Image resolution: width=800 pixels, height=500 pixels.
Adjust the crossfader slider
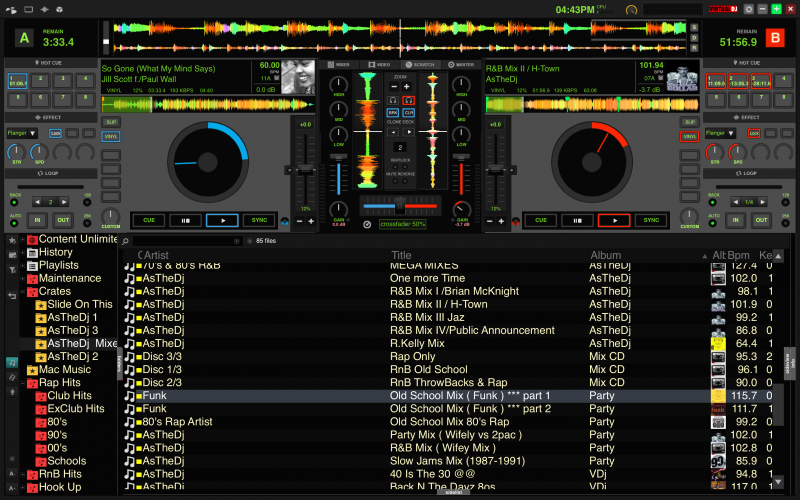[401, 206]
